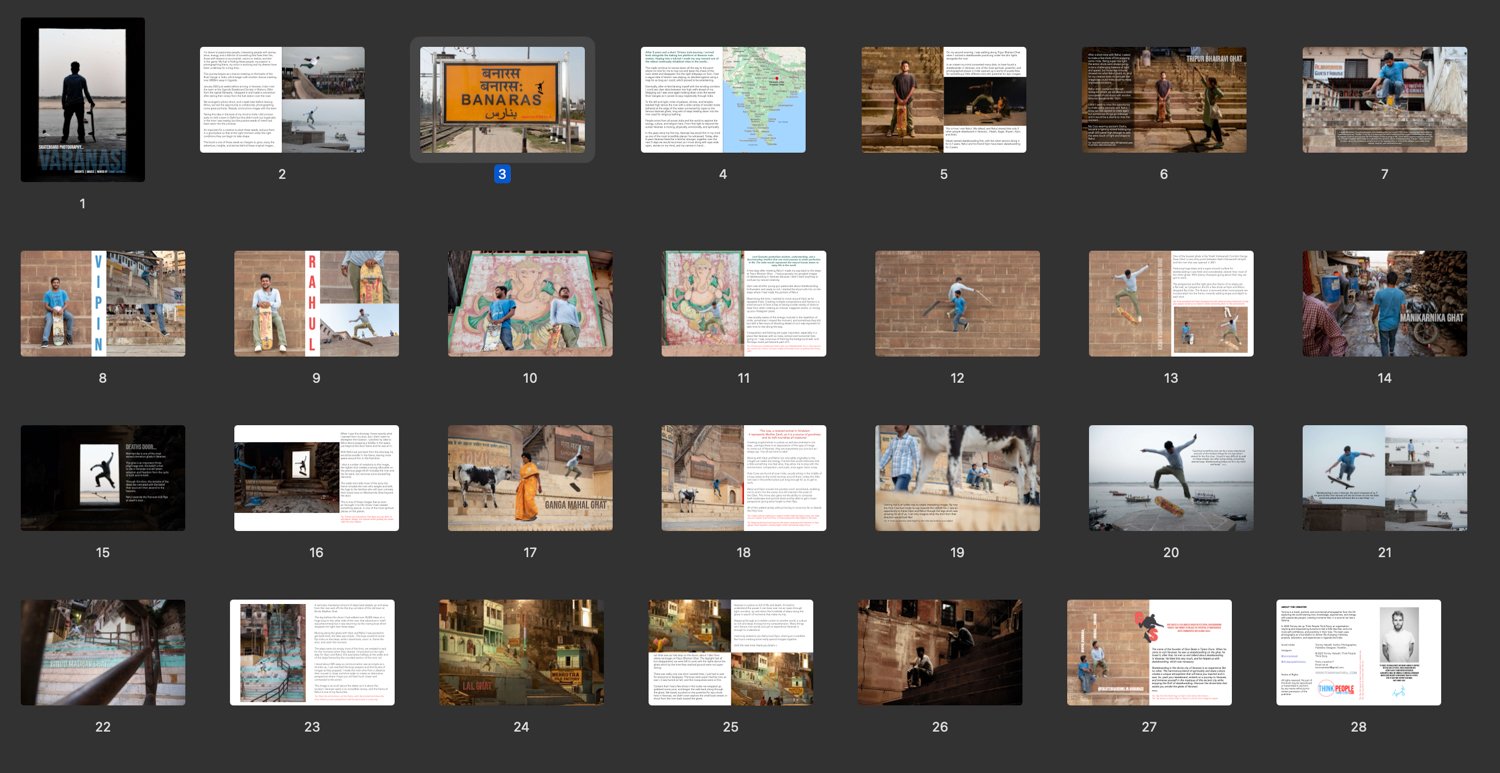The height and width of the screenshot is (773, 1500).
Task: Select page 21 skater by river spread
Action: [x=1385, y=478]
